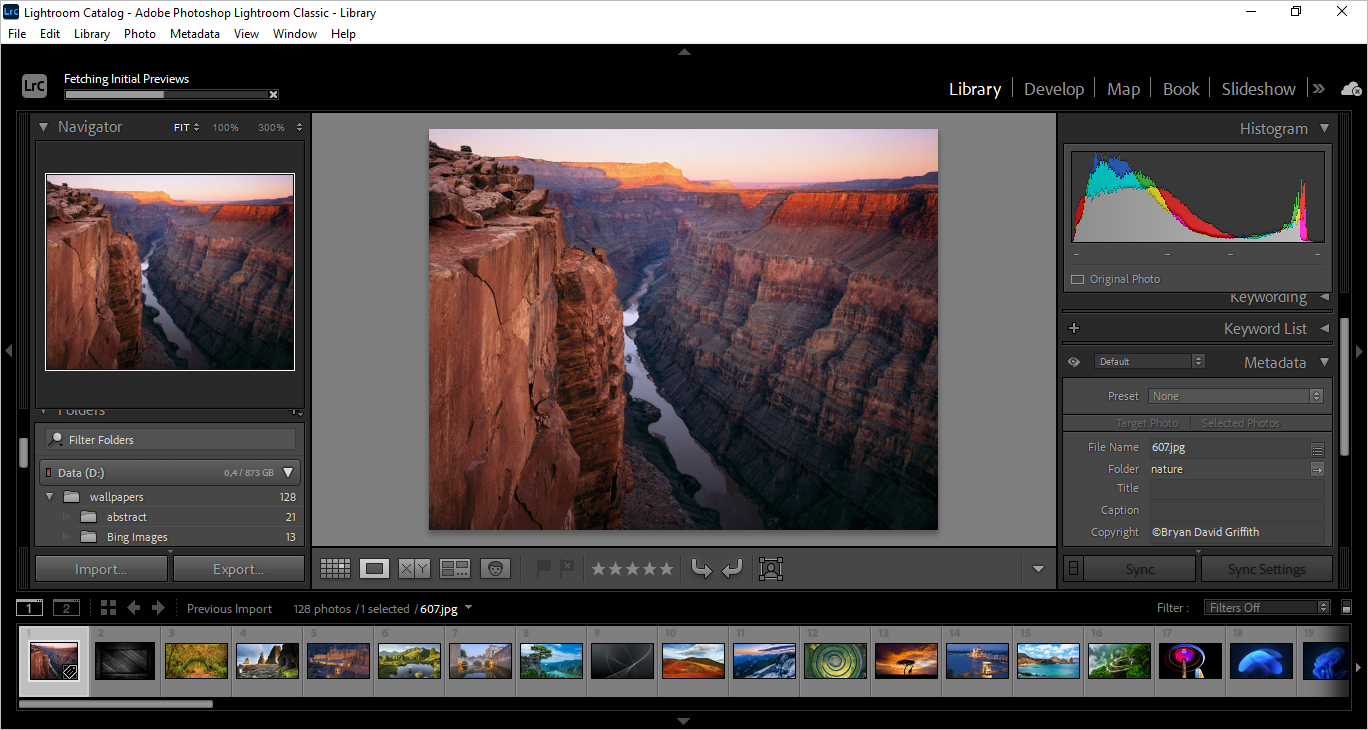Screen dimensions: 1368x730
Task: Switch to Grid view
Action: [335, 569]
